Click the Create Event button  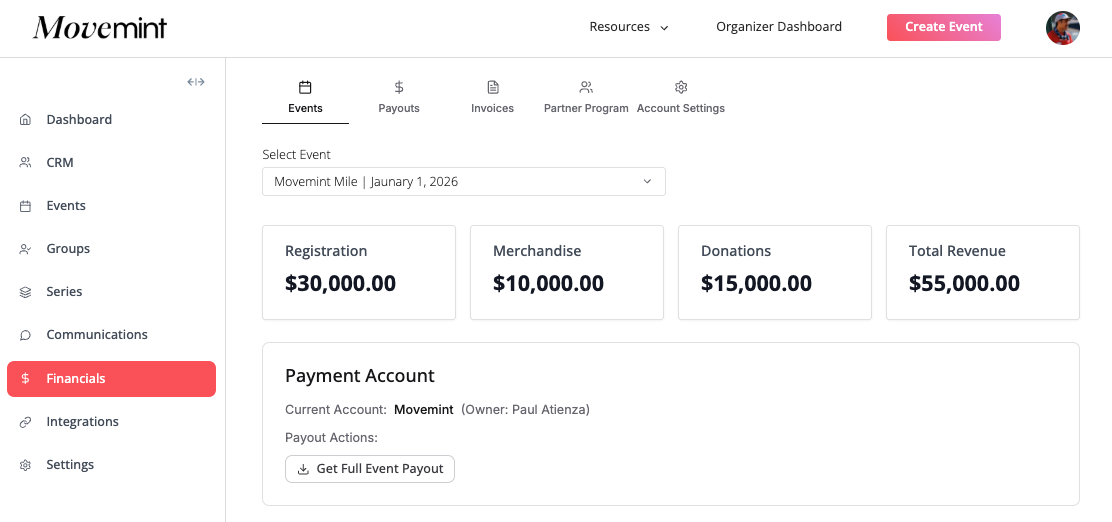coord(943,27)
